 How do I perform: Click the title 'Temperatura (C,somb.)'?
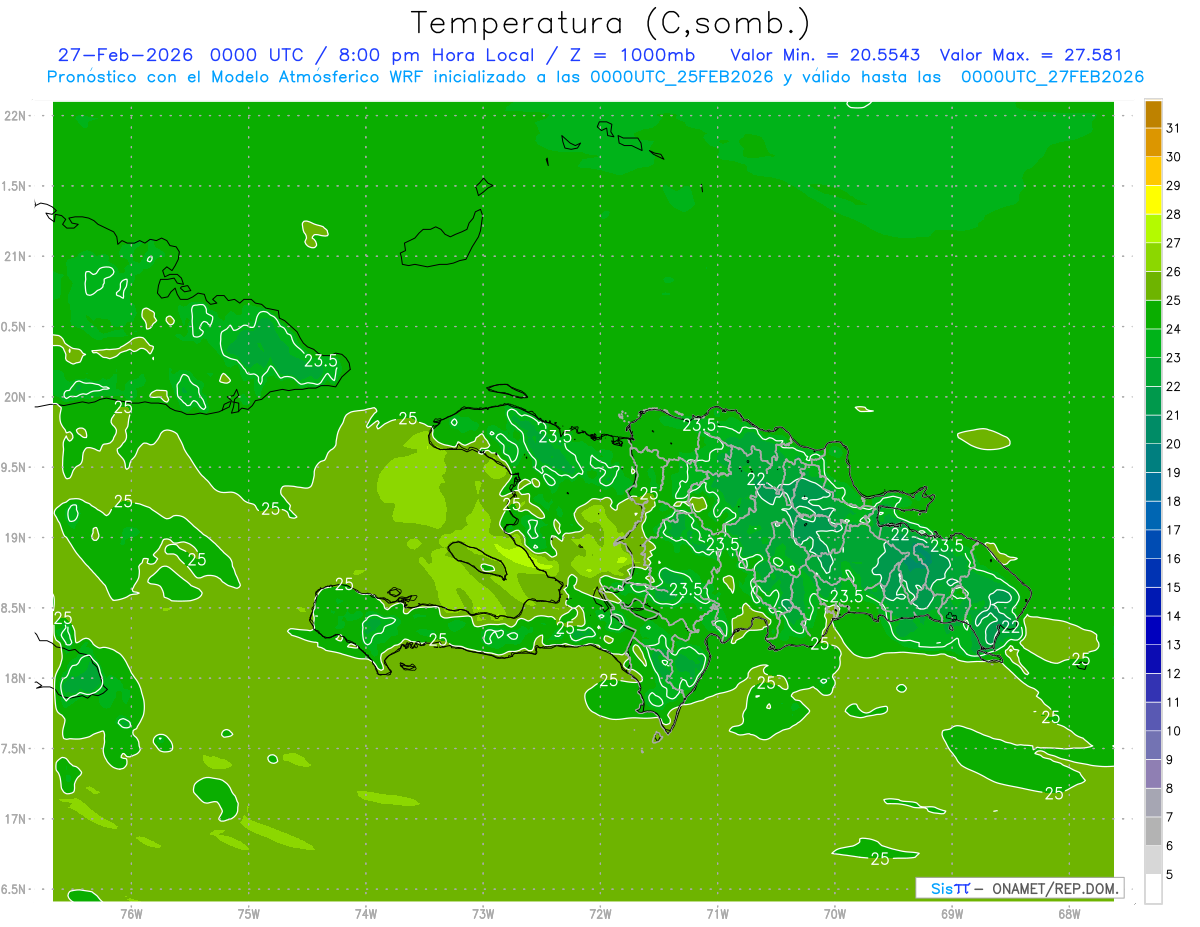pyautogui.click(x=611, y=22)
